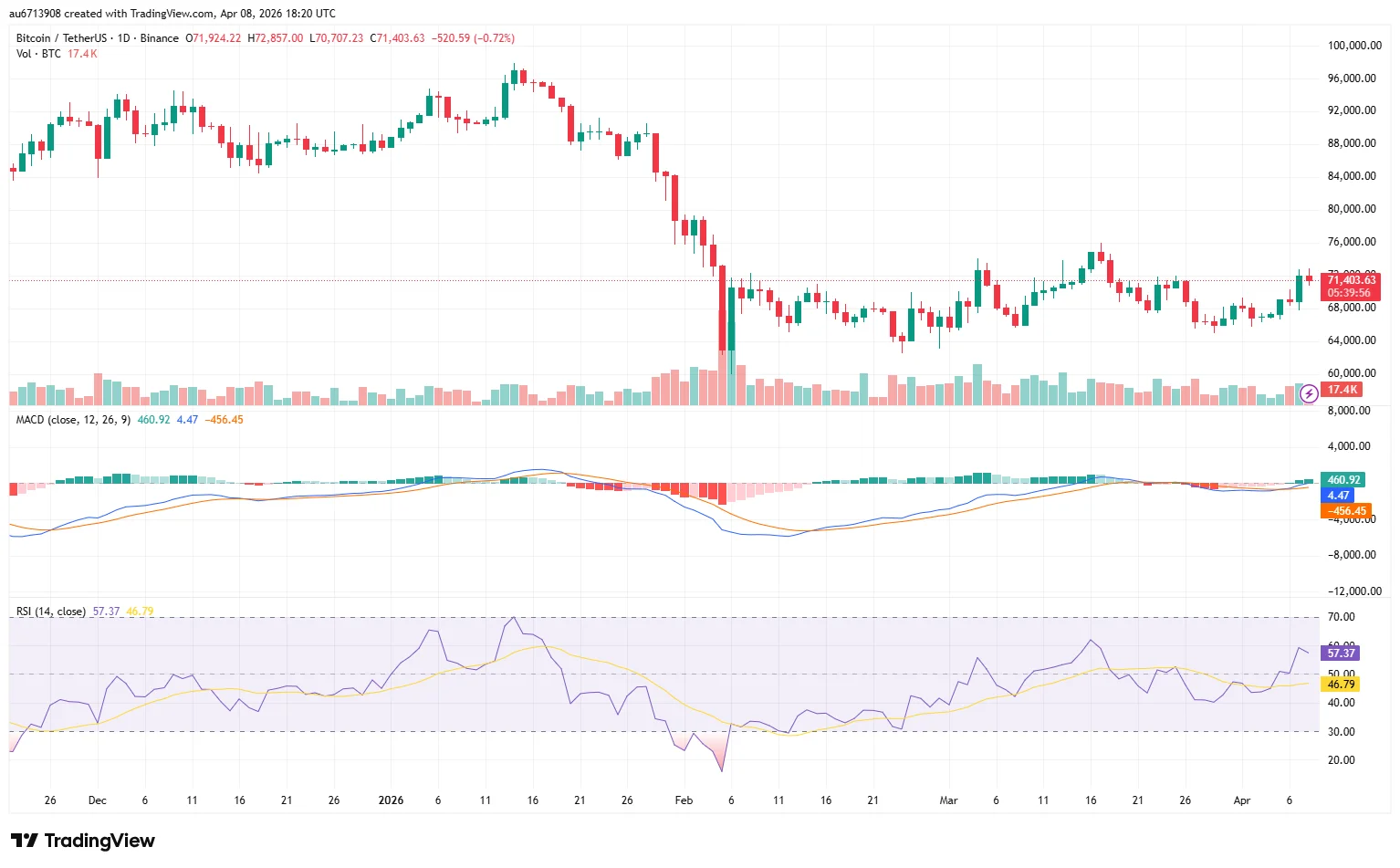Open the MACD (close, 12, 26, 9) legend
Viewport: 1400px width, 868px height.
coord(73,420)
